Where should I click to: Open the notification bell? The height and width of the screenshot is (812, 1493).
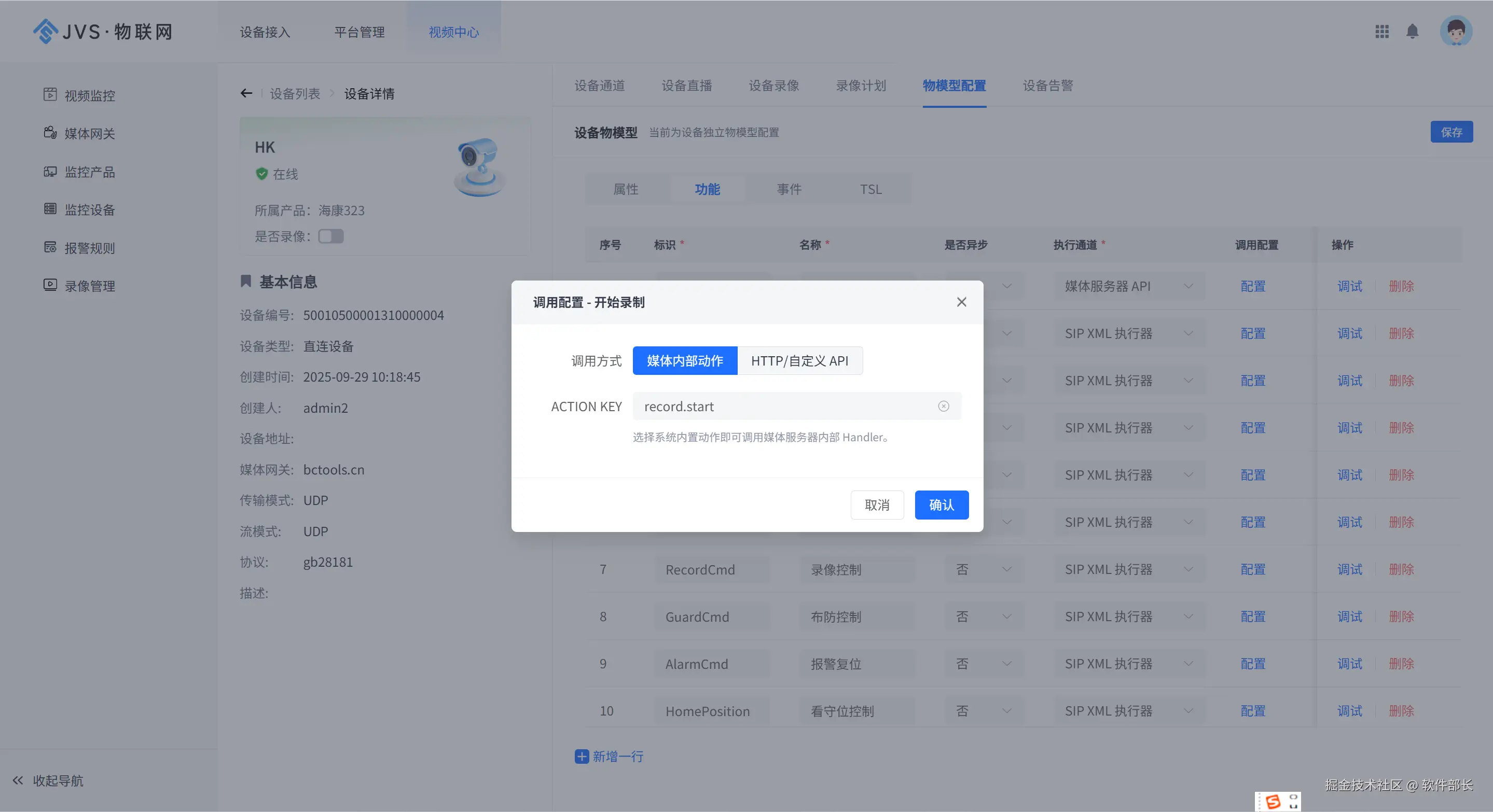tap(1413, 32)
